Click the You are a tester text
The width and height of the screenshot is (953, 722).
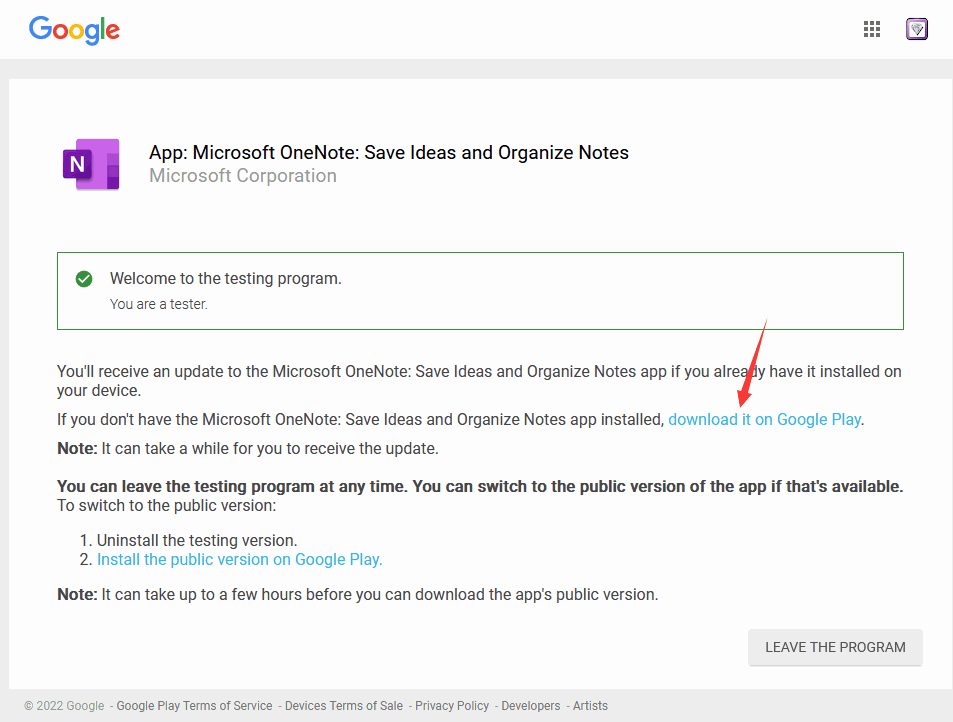coord(159,304)
